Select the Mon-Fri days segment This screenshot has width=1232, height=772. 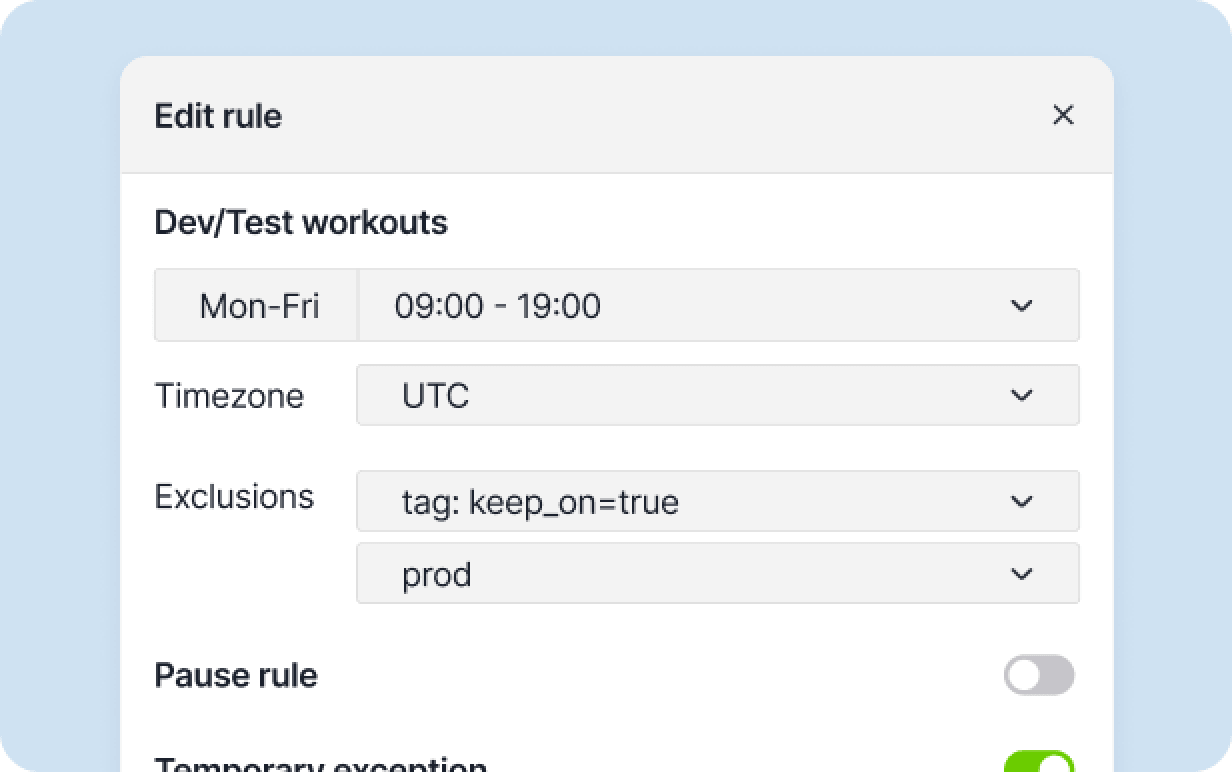click(x=258, y=305)
